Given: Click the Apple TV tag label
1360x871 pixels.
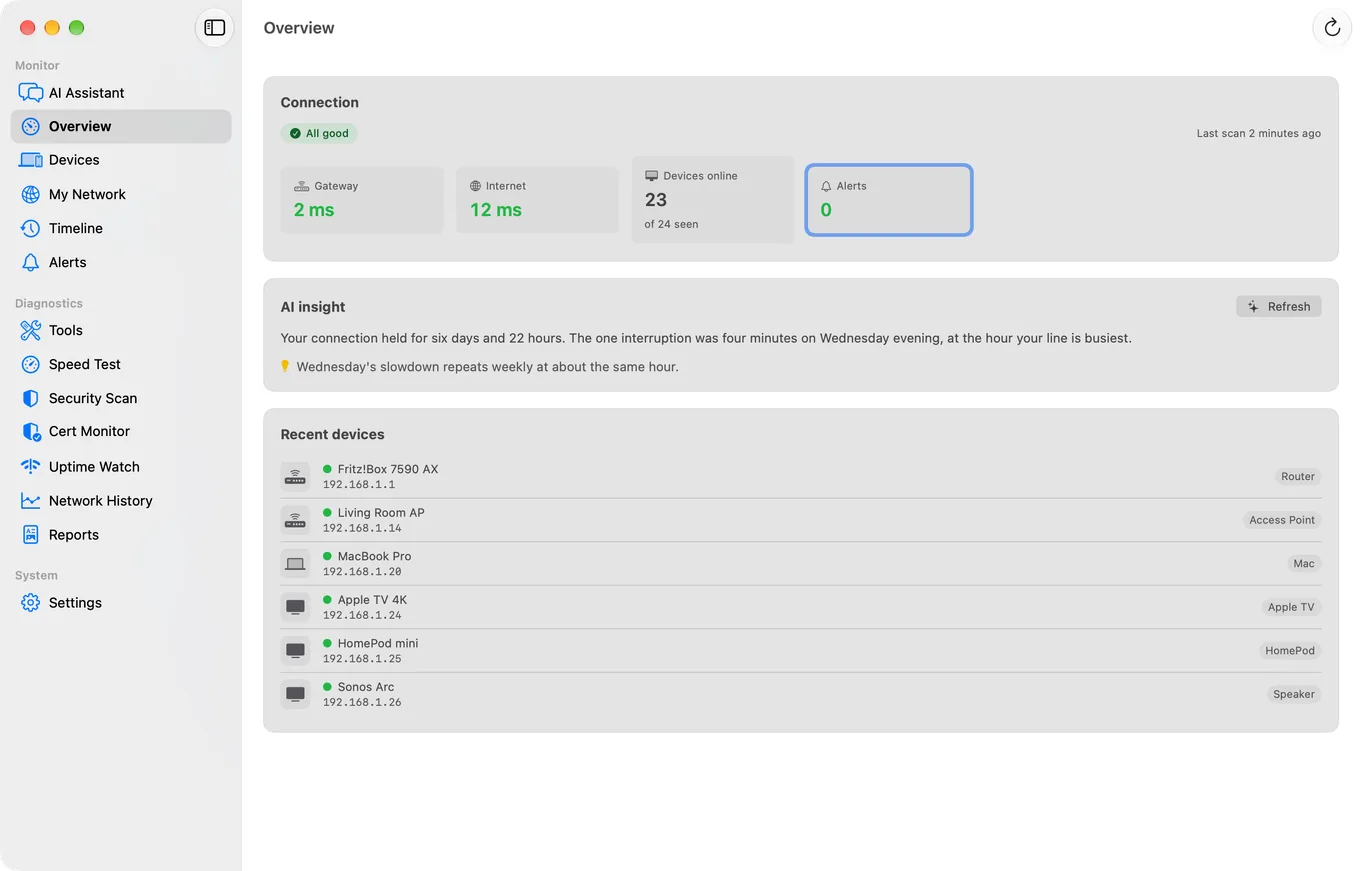Looking at the screenshot, I should (x=1291, y=607).
